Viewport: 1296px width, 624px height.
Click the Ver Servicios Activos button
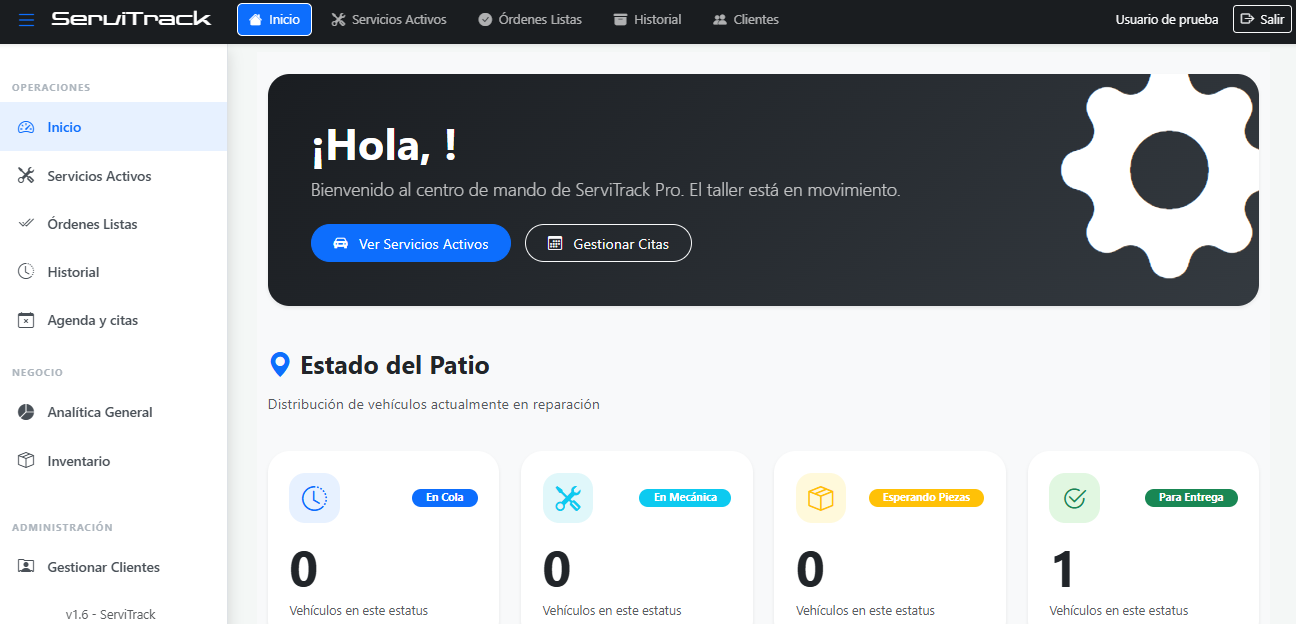point(410,243)
